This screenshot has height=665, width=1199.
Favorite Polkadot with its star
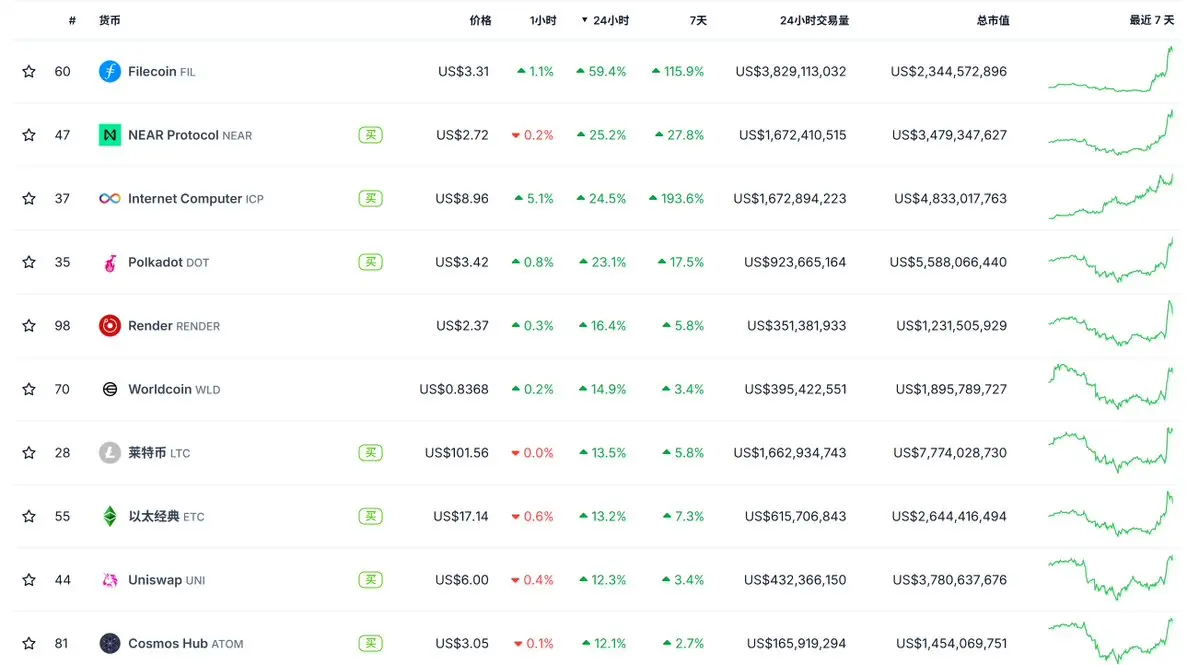pos(29,261)
